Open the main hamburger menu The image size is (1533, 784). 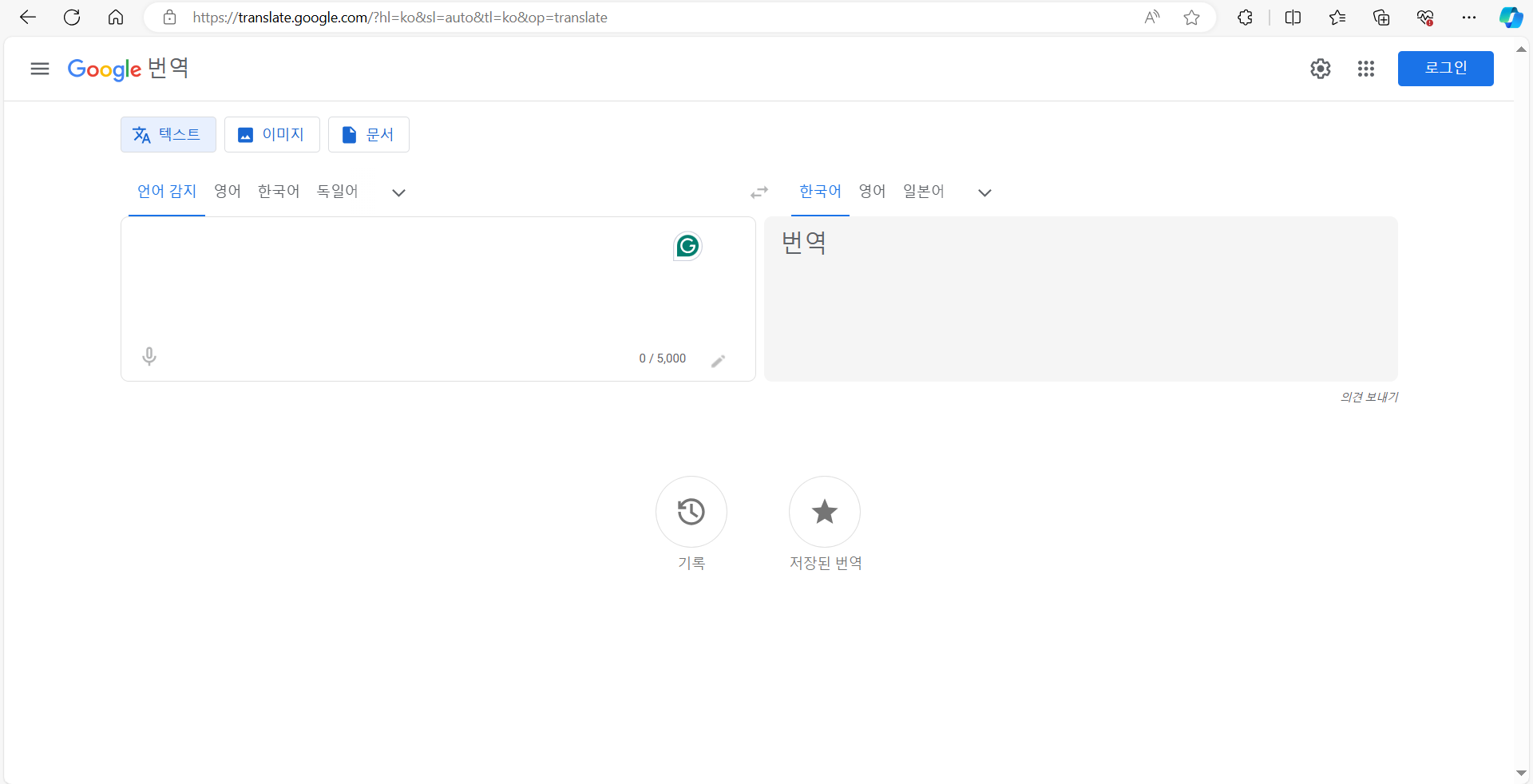pos(40,69)
